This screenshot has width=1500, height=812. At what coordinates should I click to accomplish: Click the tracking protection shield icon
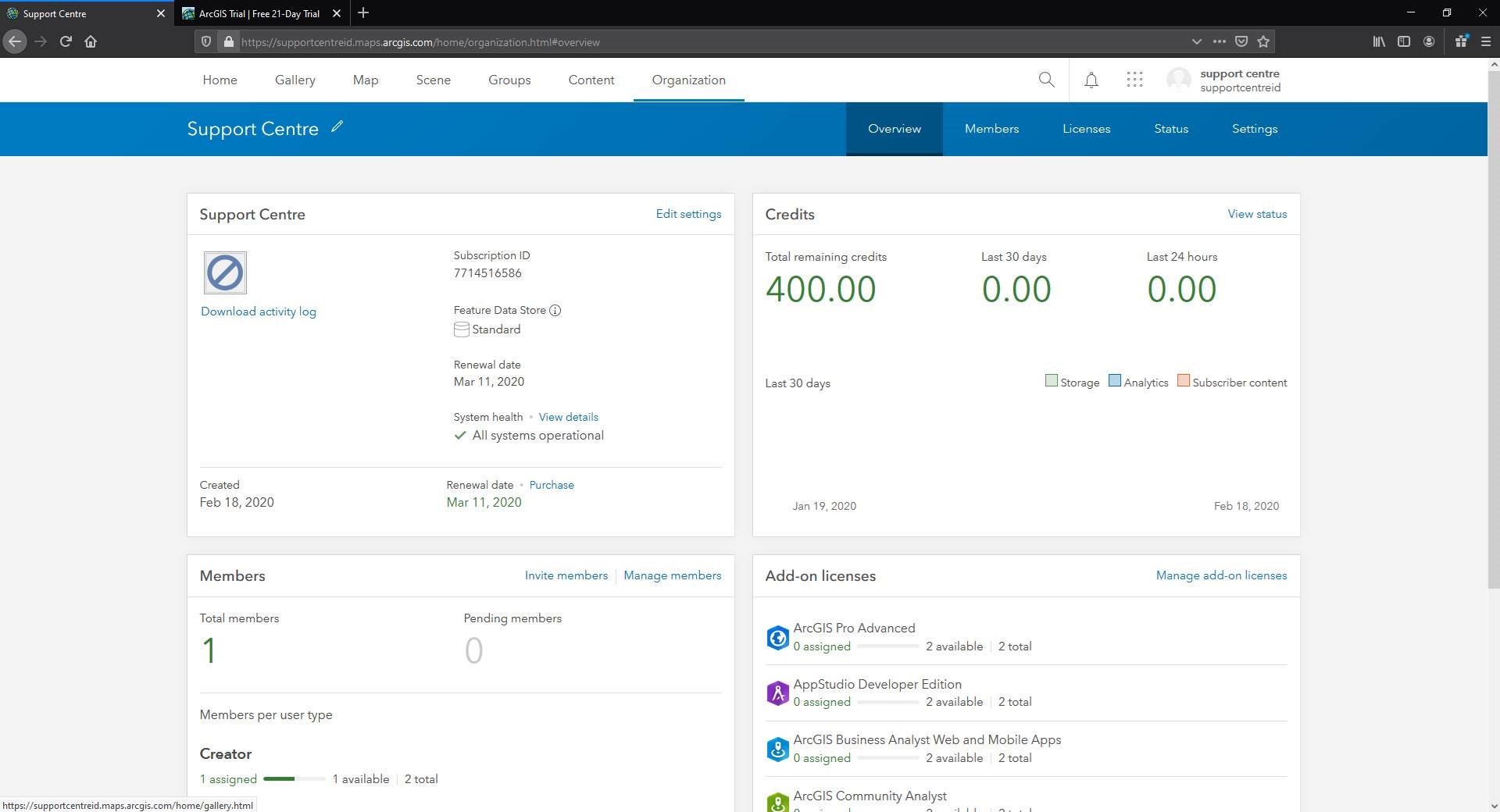[206, 42]
